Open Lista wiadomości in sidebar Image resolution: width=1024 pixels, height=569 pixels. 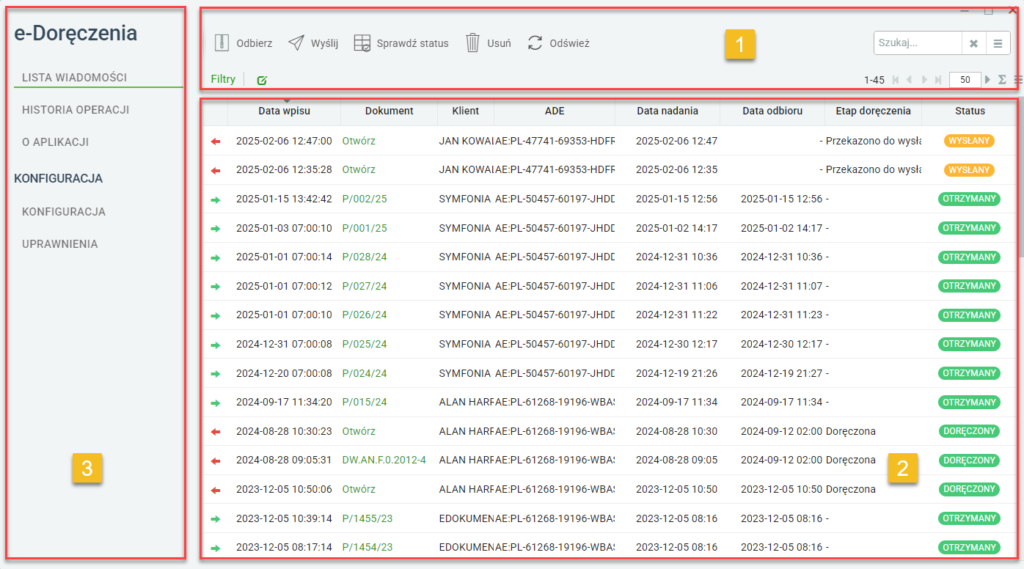(x=74, y=77)
